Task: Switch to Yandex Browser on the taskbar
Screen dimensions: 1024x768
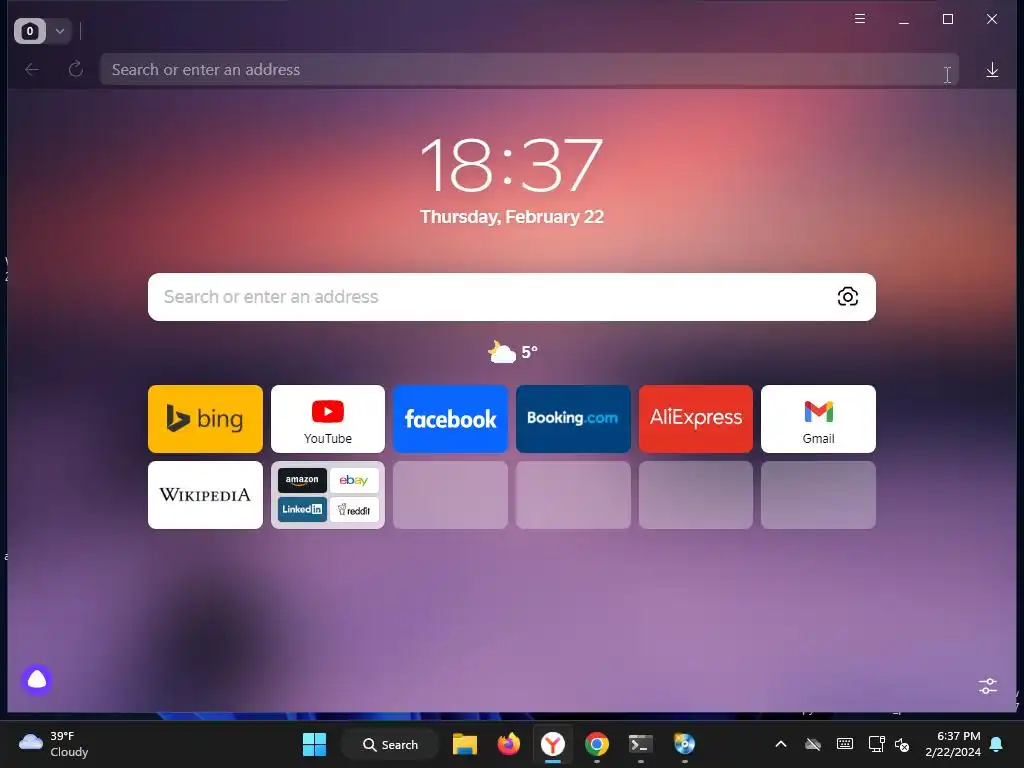Action: [x=552, y=744]
